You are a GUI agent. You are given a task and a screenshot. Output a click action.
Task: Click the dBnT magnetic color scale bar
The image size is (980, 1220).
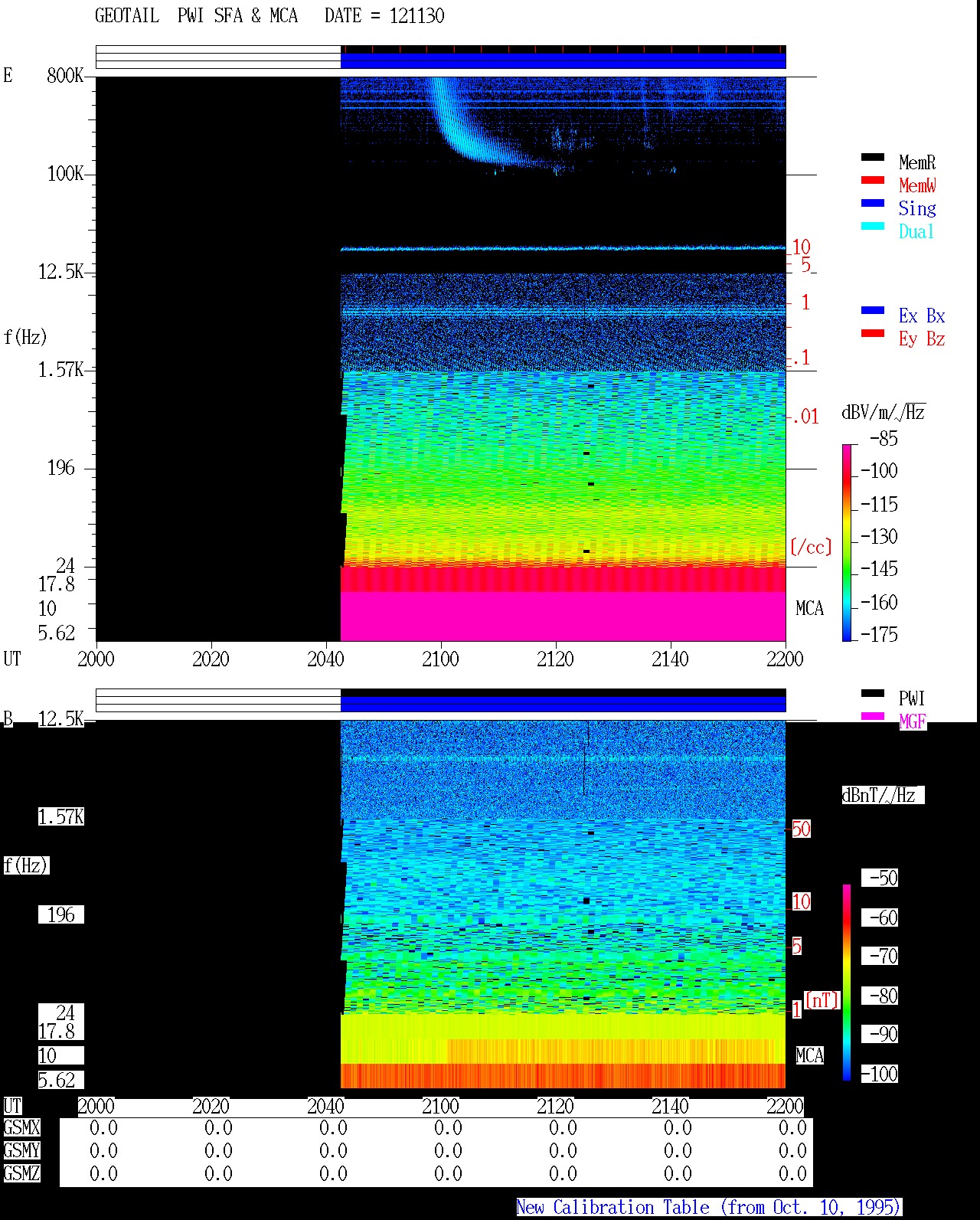[x=847, y=983]
